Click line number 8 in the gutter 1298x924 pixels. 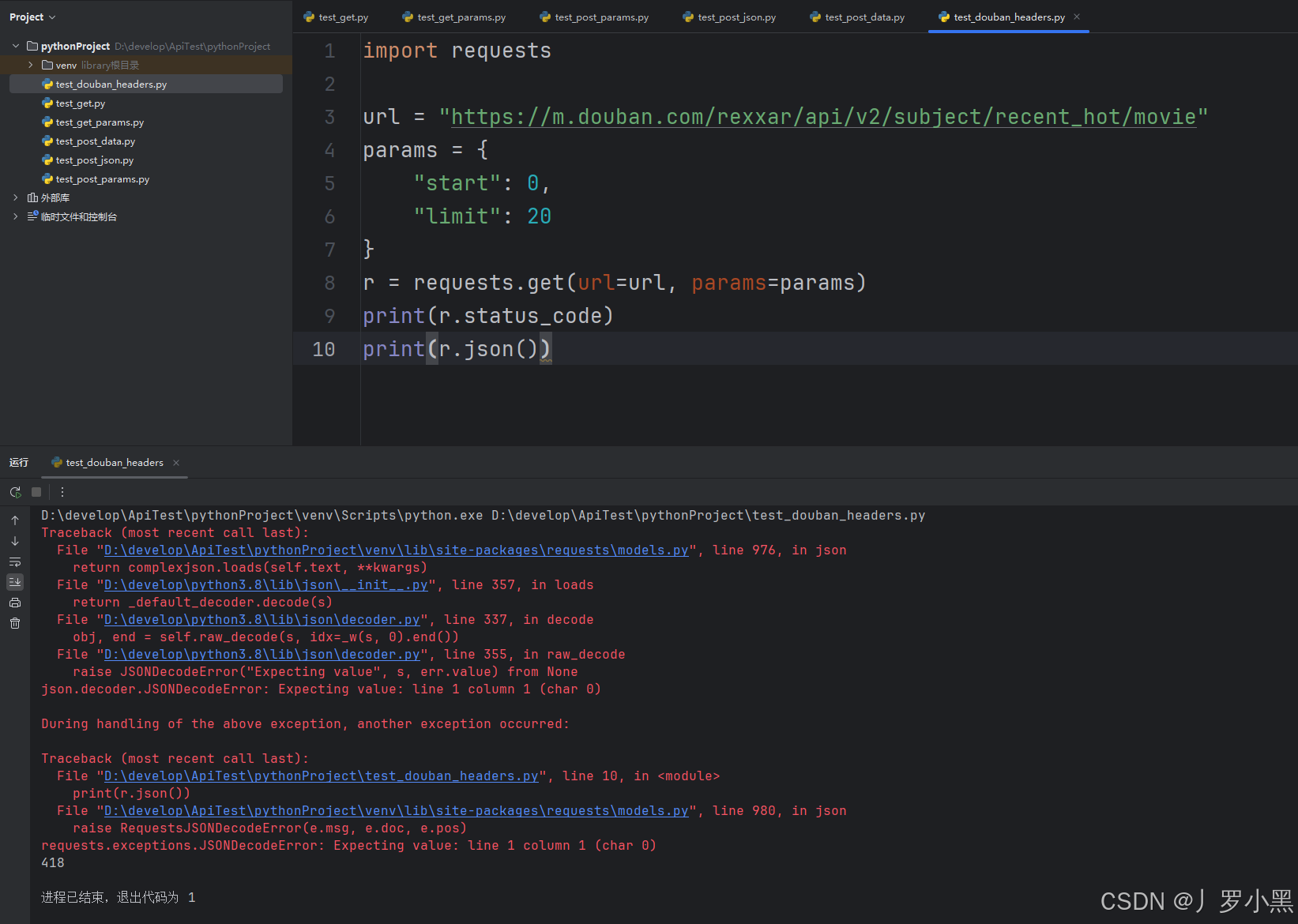[x=329, y=283]
